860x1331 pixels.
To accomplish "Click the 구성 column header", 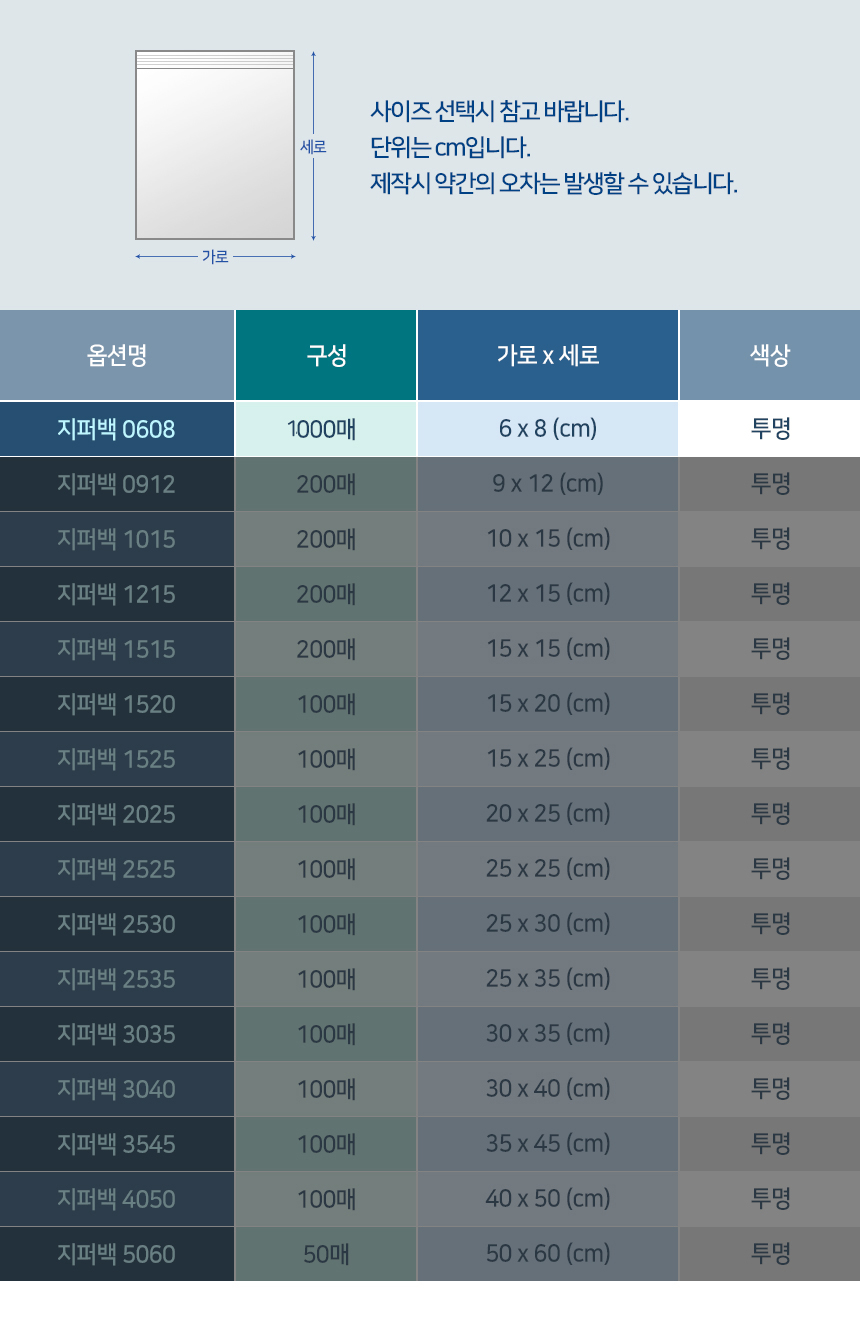I will [x=325, y=354].
